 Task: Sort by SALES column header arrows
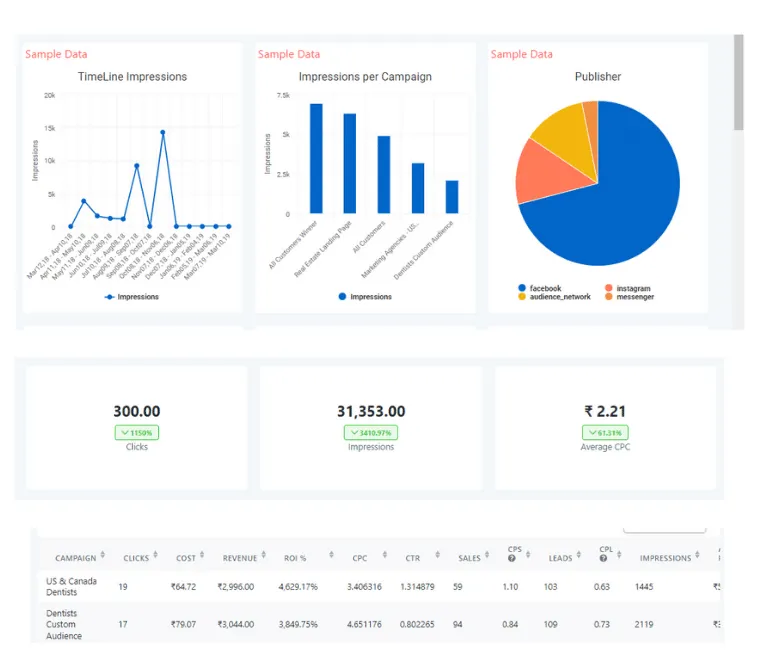[487, 554]
